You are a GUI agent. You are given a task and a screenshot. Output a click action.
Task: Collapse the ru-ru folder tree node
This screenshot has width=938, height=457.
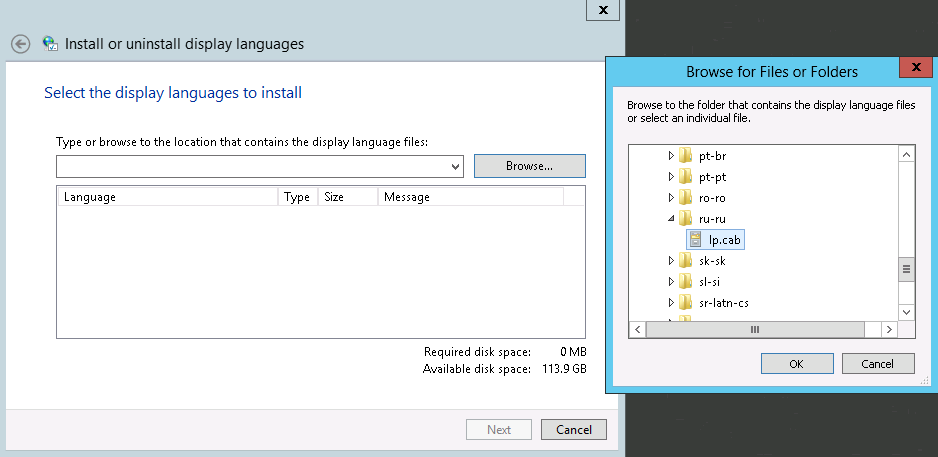tap(671, 218)
